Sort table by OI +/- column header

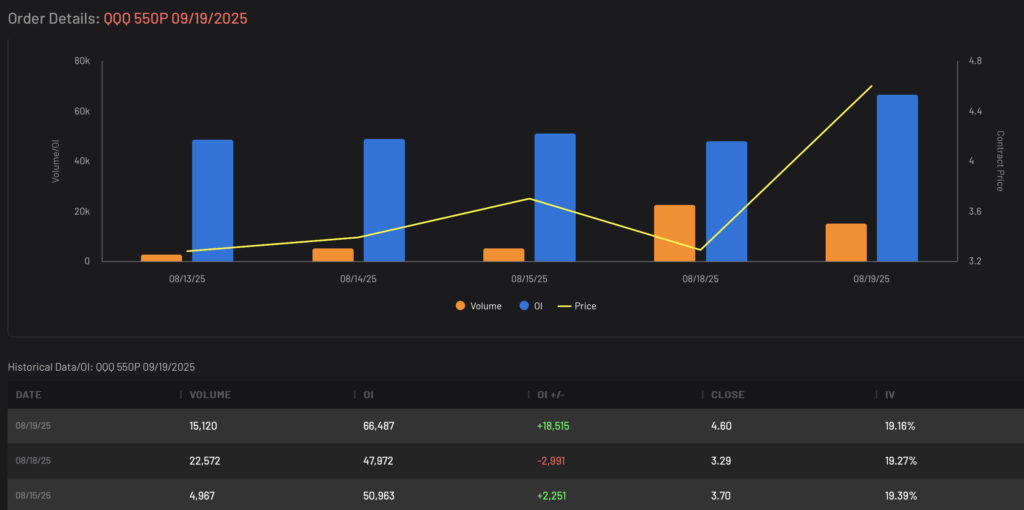(x=551, y=395)
